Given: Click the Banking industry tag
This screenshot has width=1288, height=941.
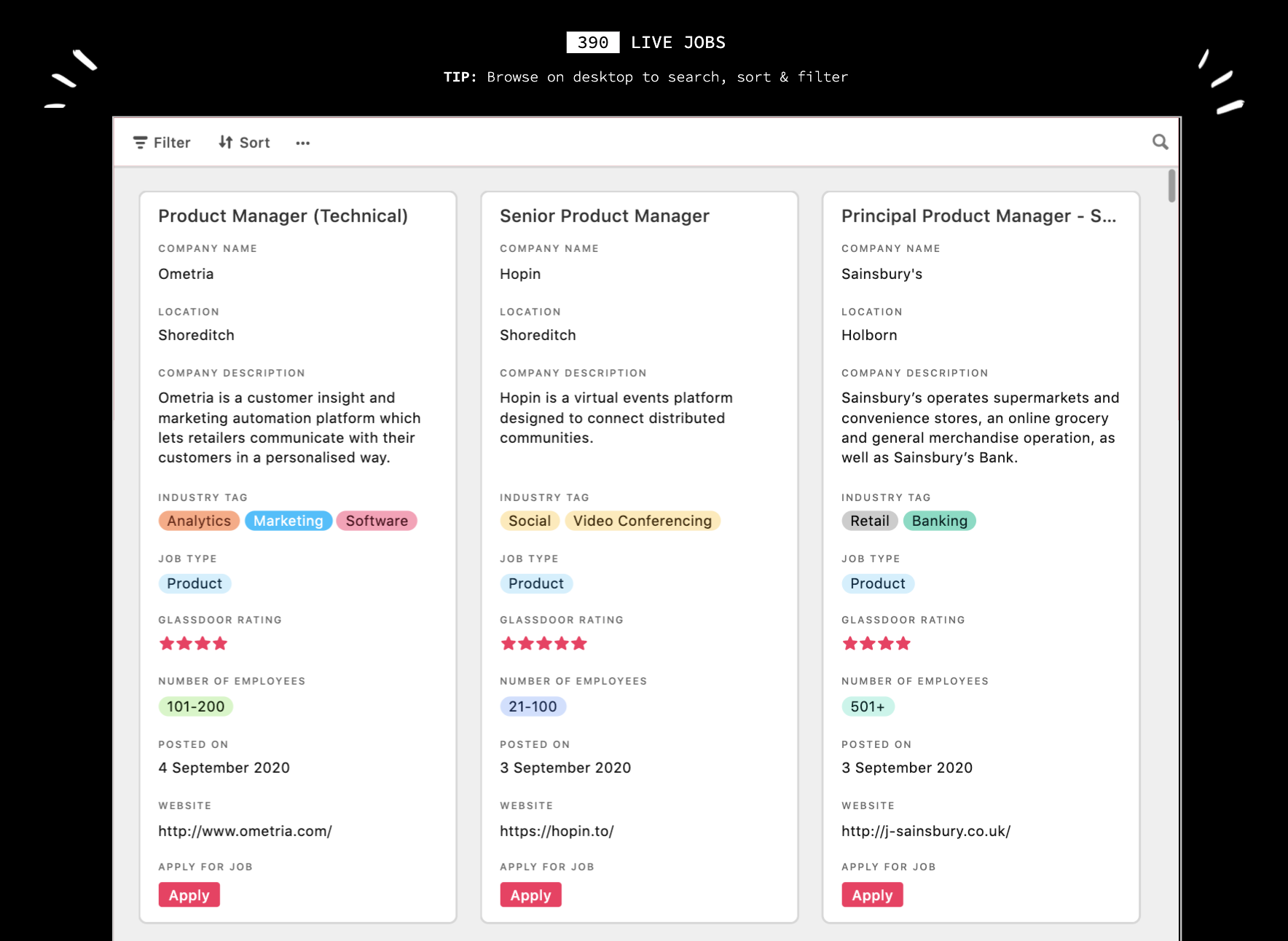Looking at the screenshot, I should pos(940,521).
